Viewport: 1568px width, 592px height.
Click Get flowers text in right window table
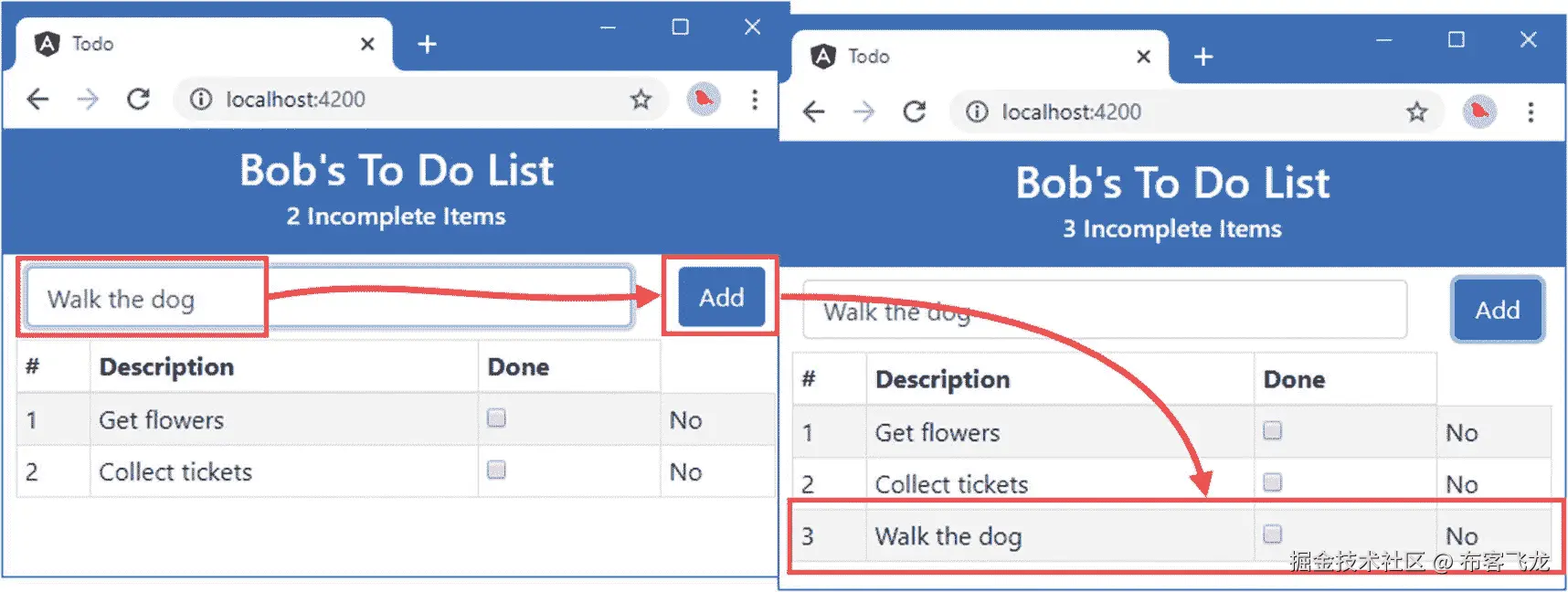point(938,432)
